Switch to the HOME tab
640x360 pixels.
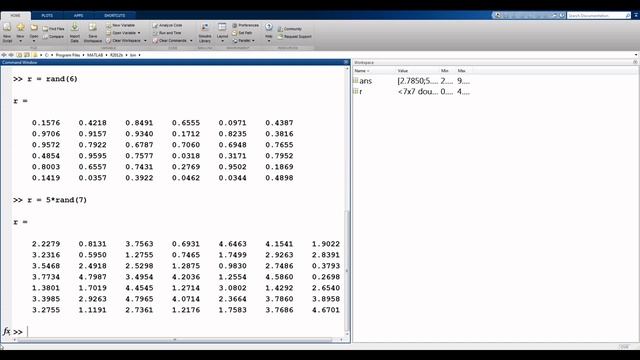click(x=15, y=16)
